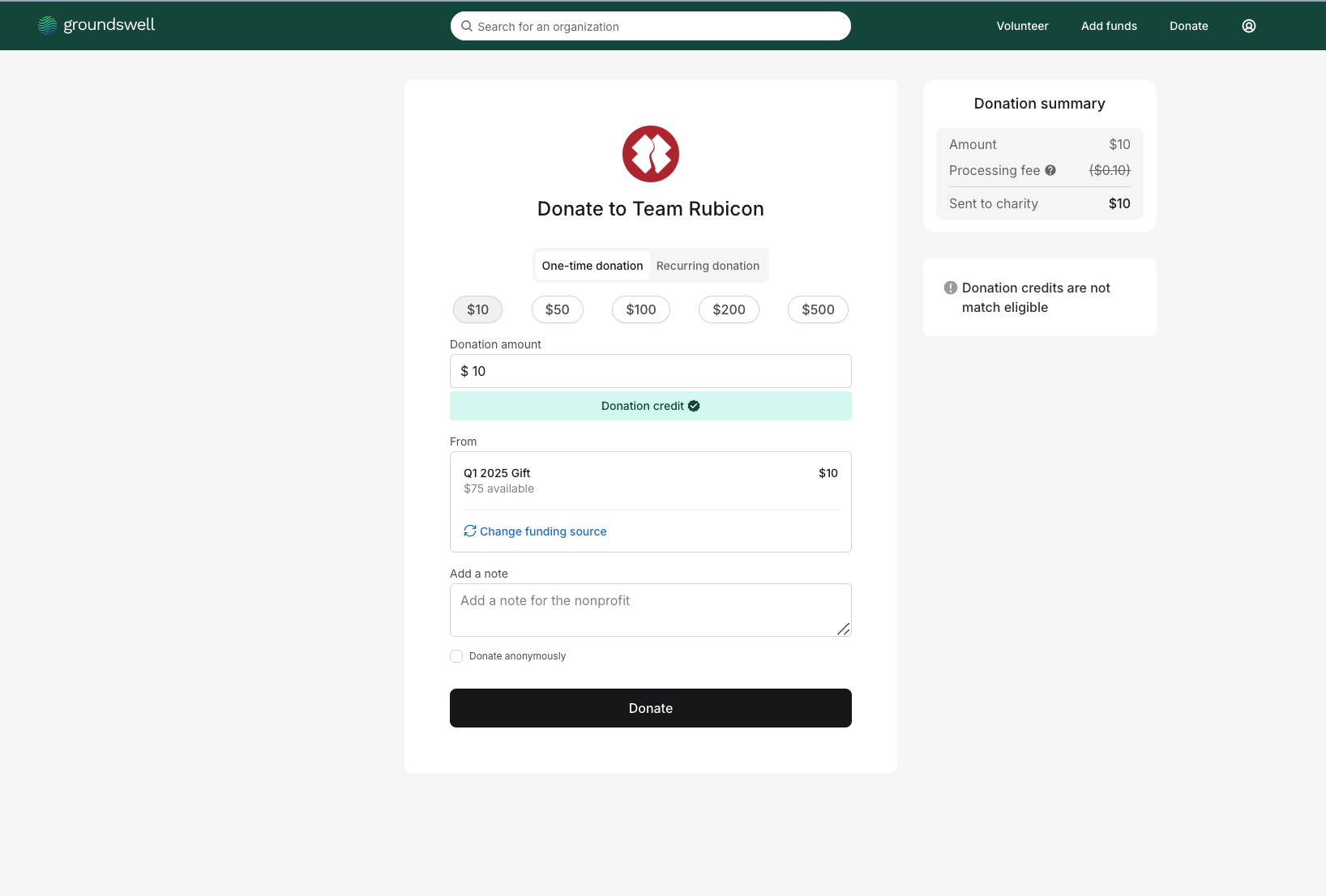The width and height of the screenshot is (1326, 896).
Task: Click the match eligibility warning icon
Action: pyautogui.click(x=951, y=288)
